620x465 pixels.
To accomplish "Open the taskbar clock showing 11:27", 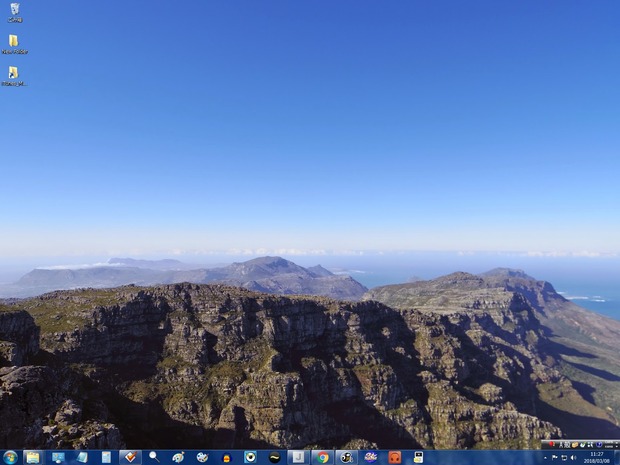I will [x=597, y=457].
